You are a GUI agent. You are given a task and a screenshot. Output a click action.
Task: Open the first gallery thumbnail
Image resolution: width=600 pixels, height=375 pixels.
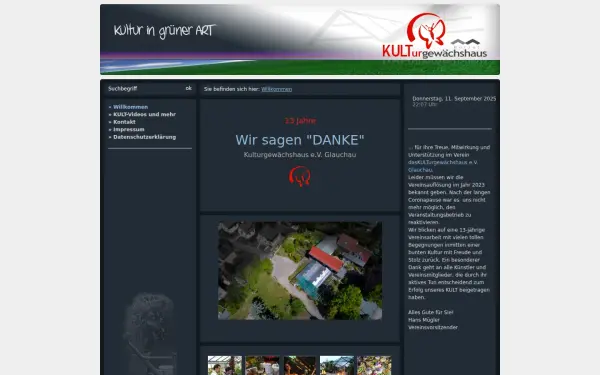tap(225, 365)
